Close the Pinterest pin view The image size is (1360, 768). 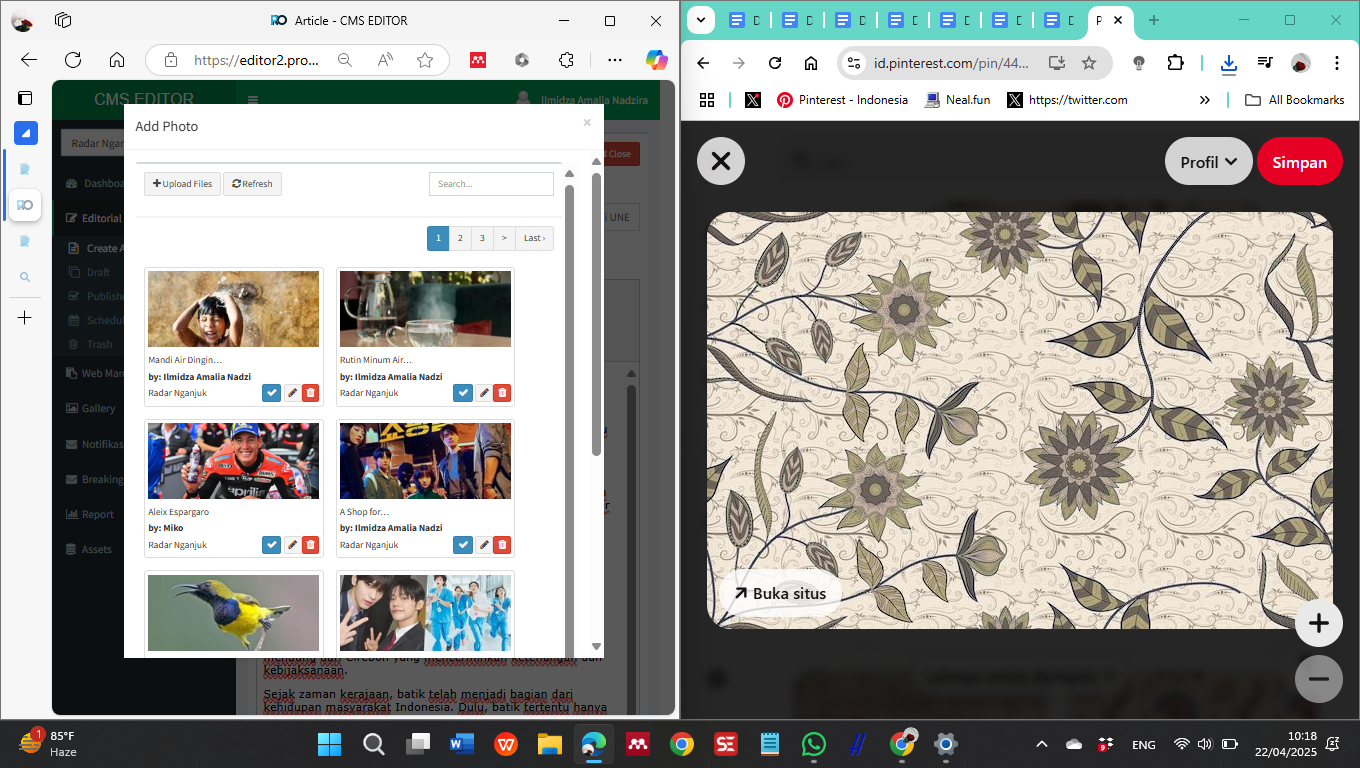(721, 161)
